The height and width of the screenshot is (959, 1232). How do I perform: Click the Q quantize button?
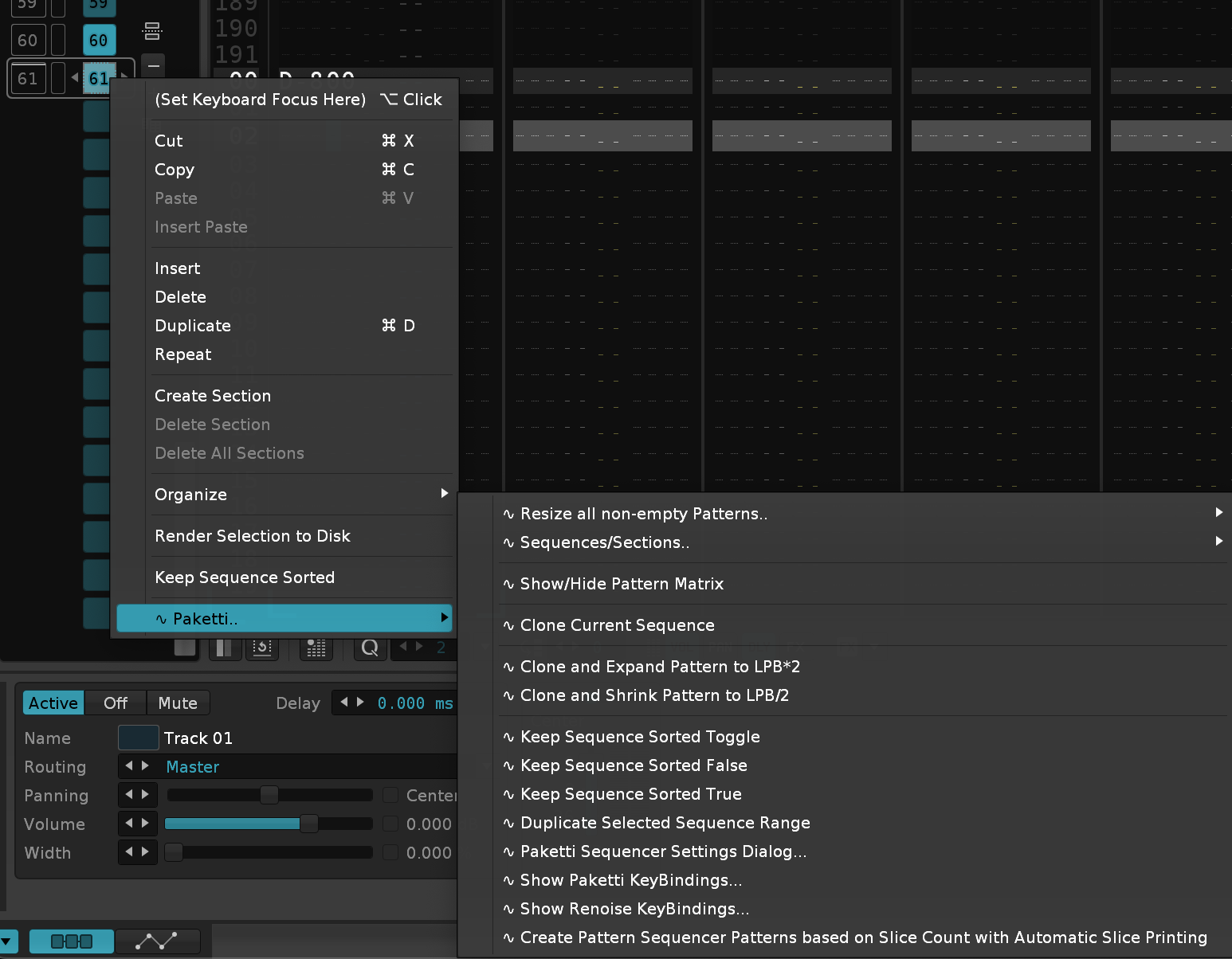tap(370, 648)
